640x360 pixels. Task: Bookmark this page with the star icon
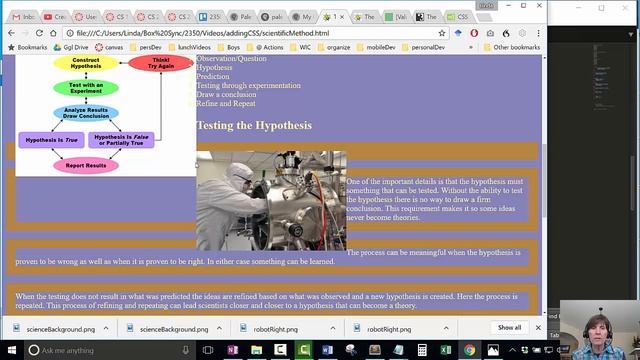tap(442, 33)
